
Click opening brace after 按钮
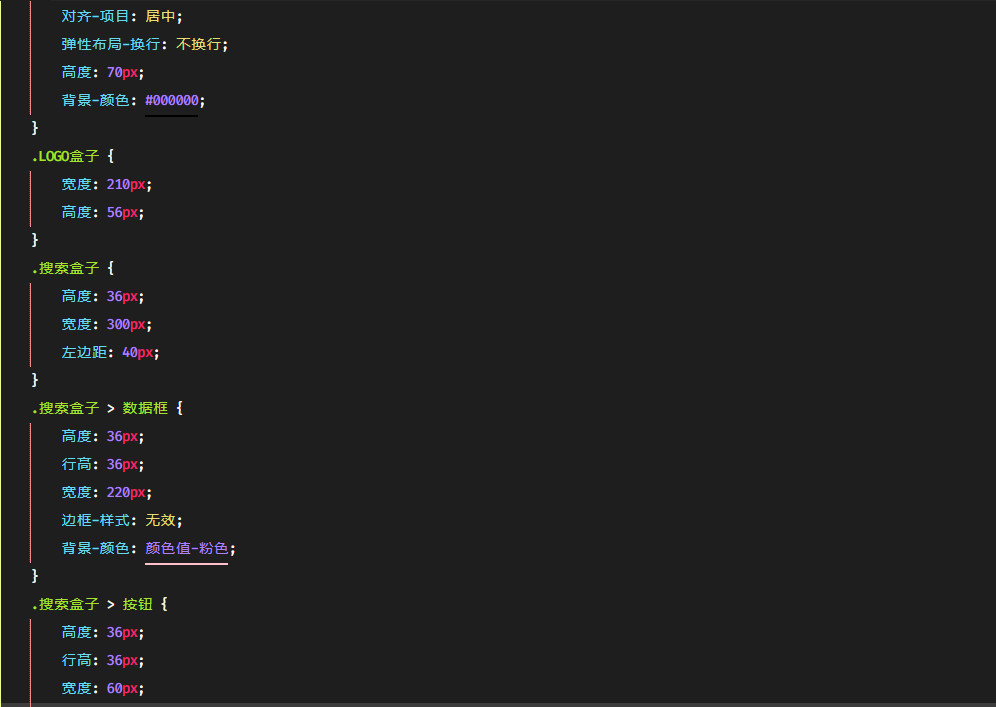pos(164,604)
